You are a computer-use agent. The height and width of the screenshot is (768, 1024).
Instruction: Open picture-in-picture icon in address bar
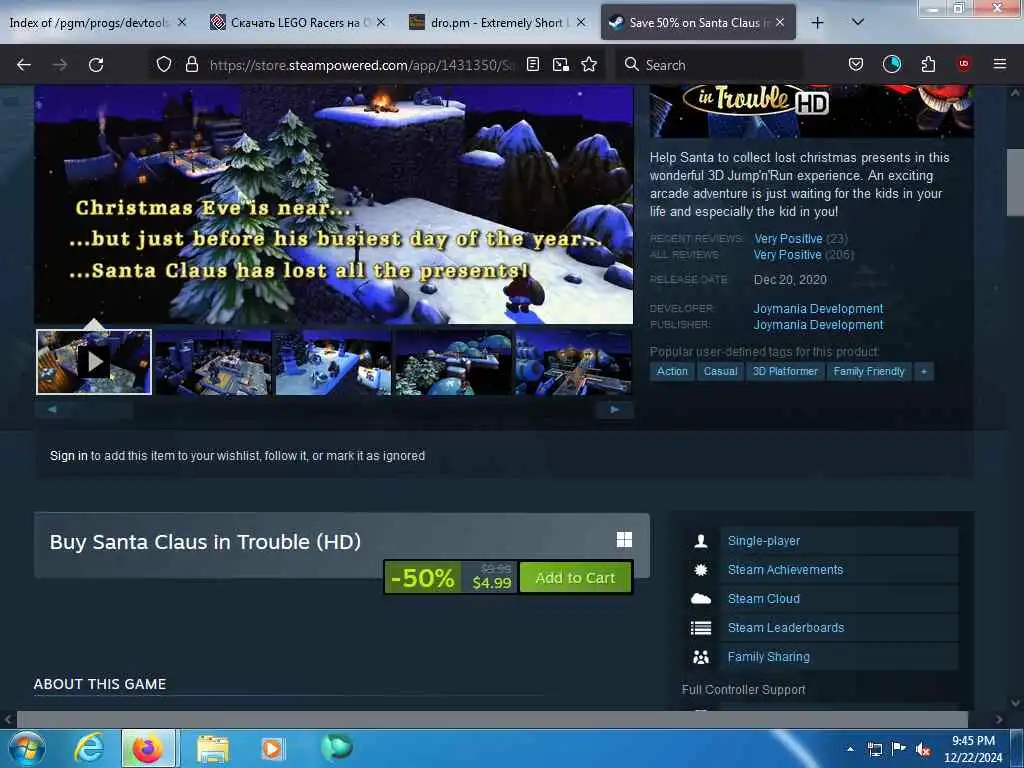tap(560, 64)
